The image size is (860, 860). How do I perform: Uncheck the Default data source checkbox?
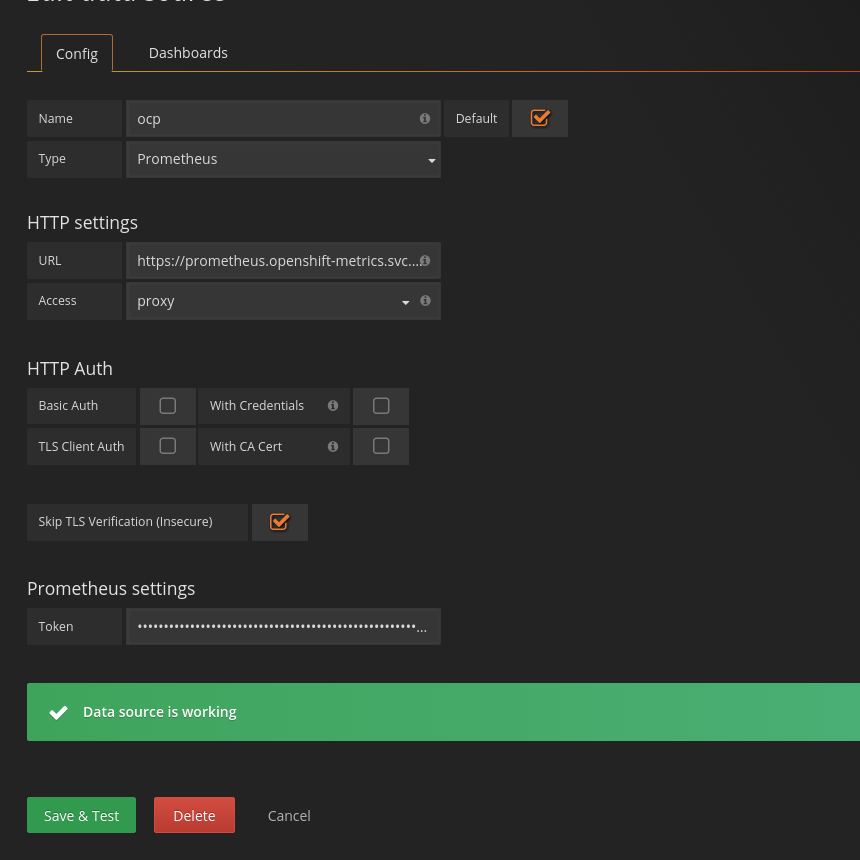[540, 118]
